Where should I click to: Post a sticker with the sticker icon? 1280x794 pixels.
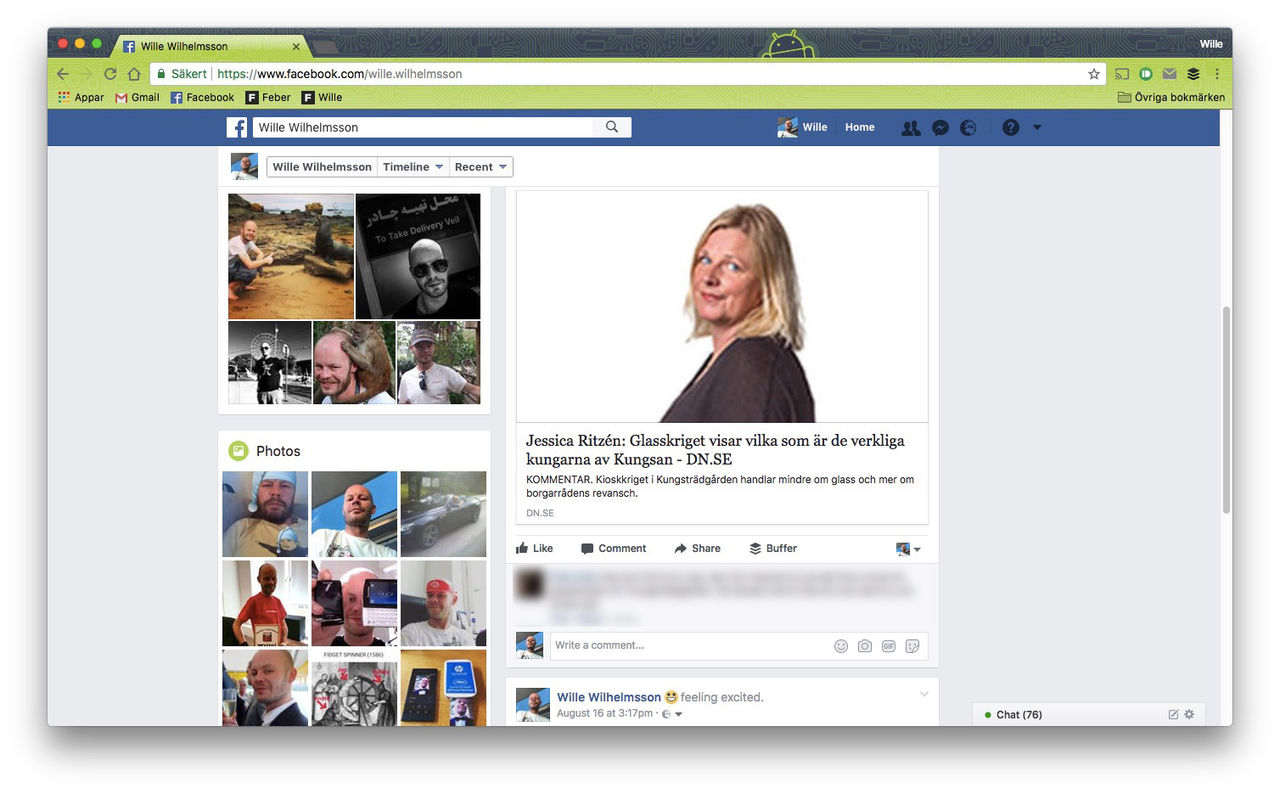point(912,646)
